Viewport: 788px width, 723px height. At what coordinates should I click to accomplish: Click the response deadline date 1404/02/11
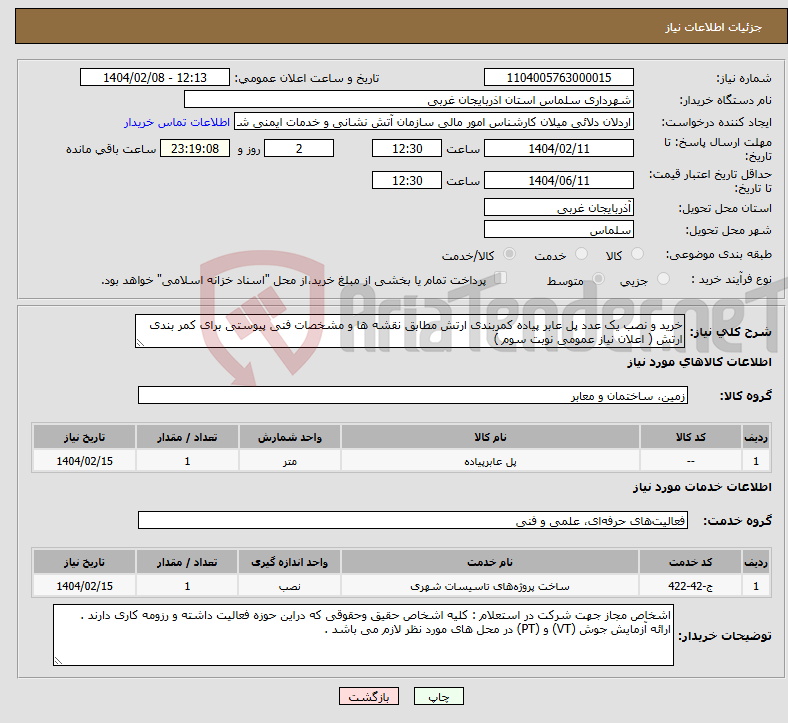pos(559,148)
